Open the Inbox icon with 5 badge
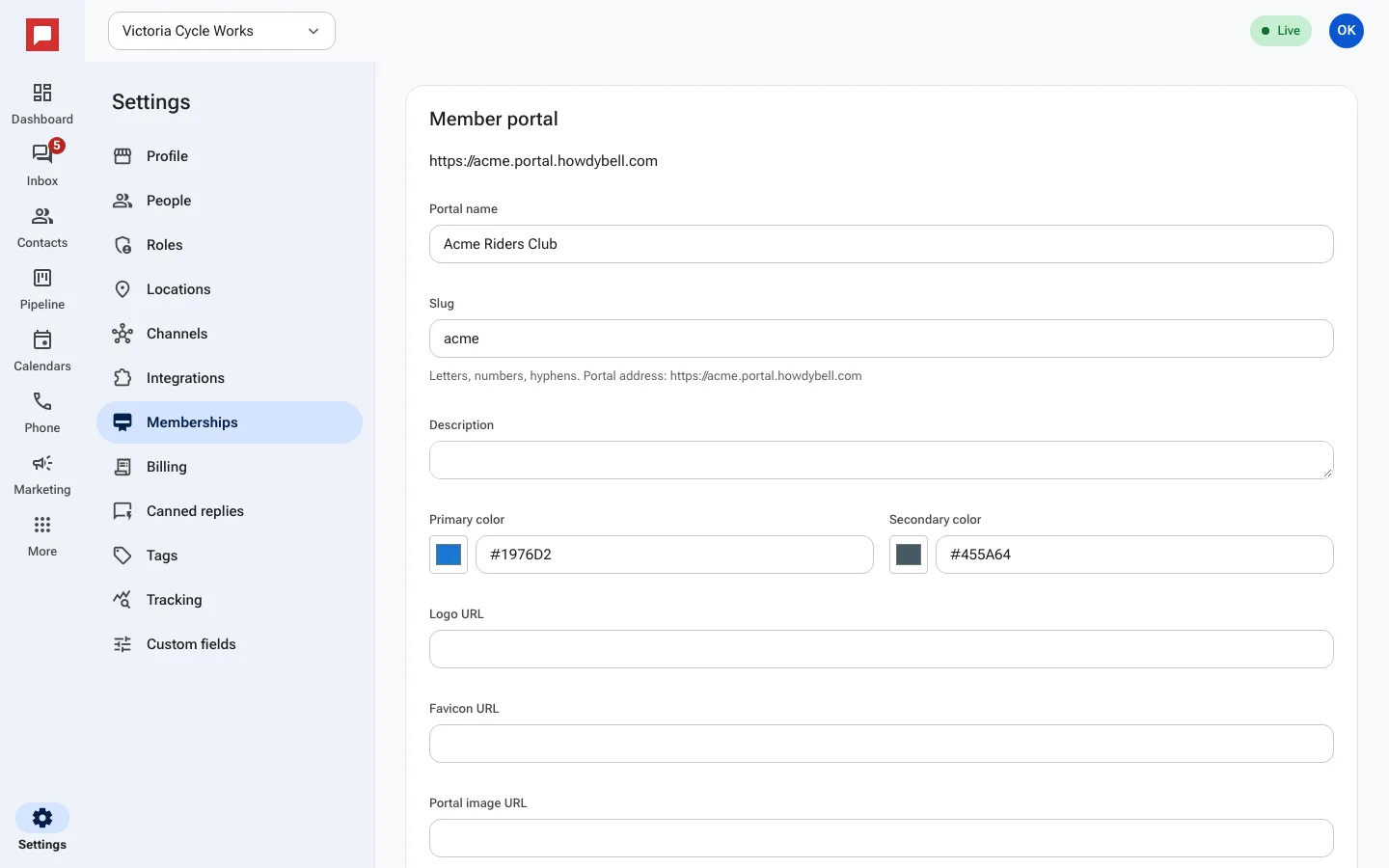The height and width of the screenshot is (868, 1389). click(42, 153)
